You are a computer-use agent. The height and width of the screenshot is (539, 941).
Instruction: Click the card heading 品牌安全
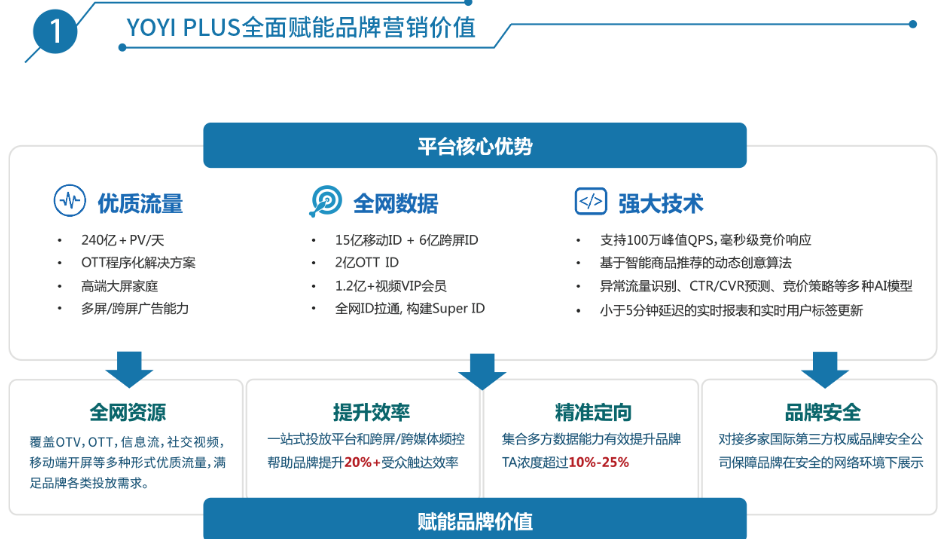(822, 412)
